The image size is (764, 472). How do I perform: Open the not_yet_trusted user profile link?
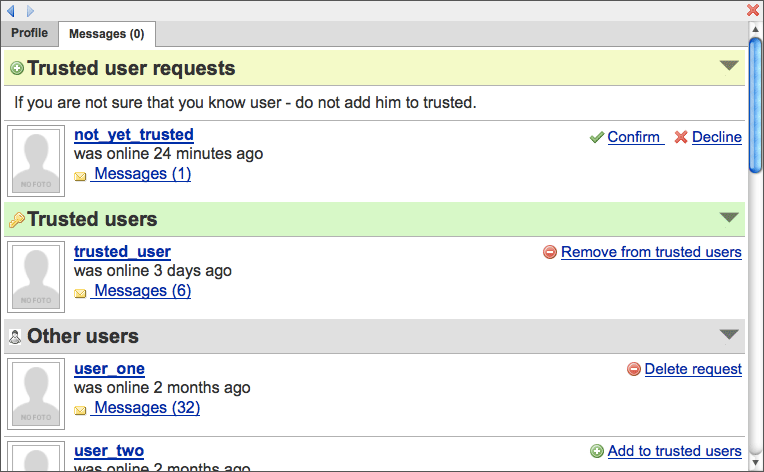134,135
